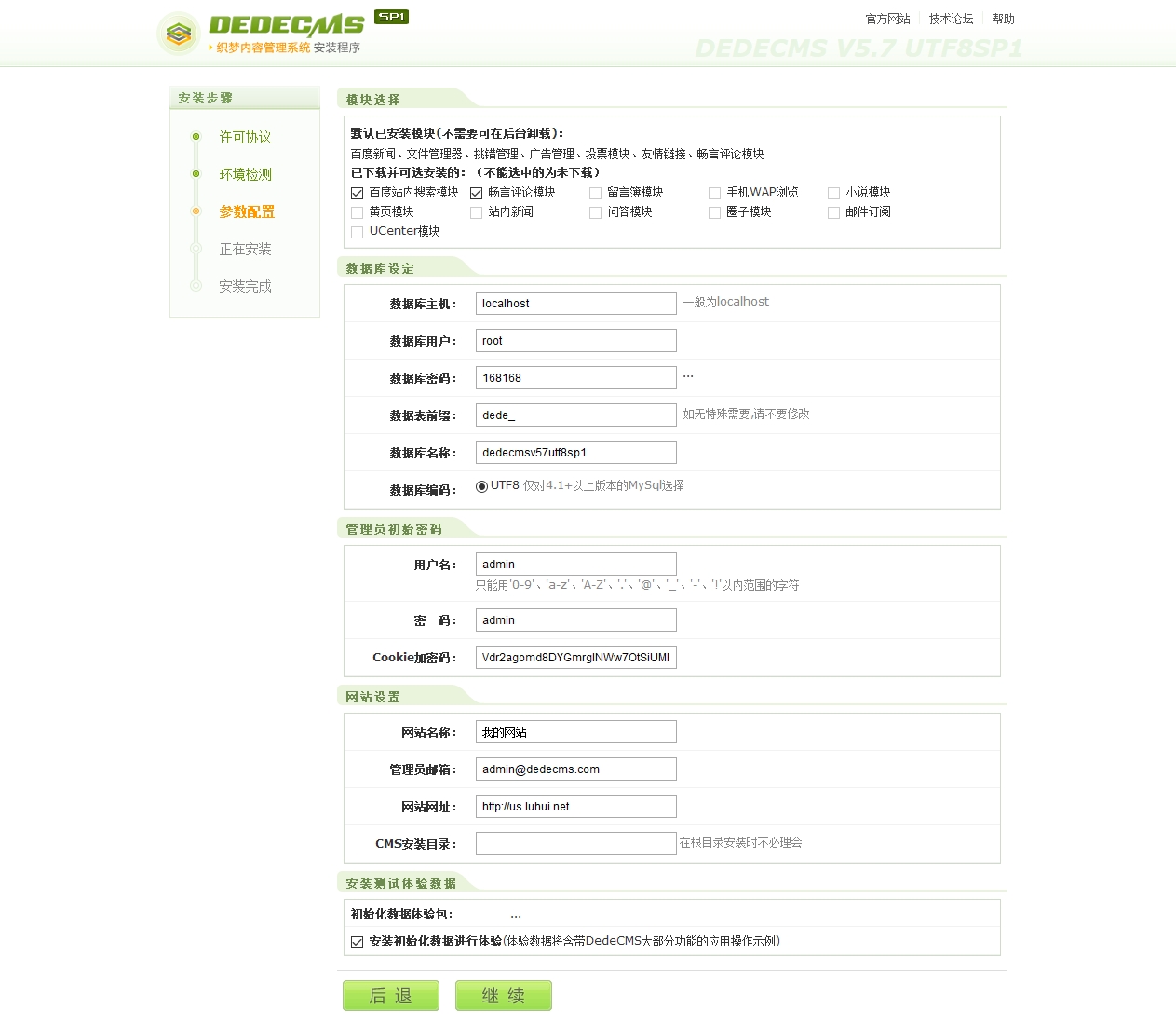Focus the Cookie加密码 field

coord(576,658)
